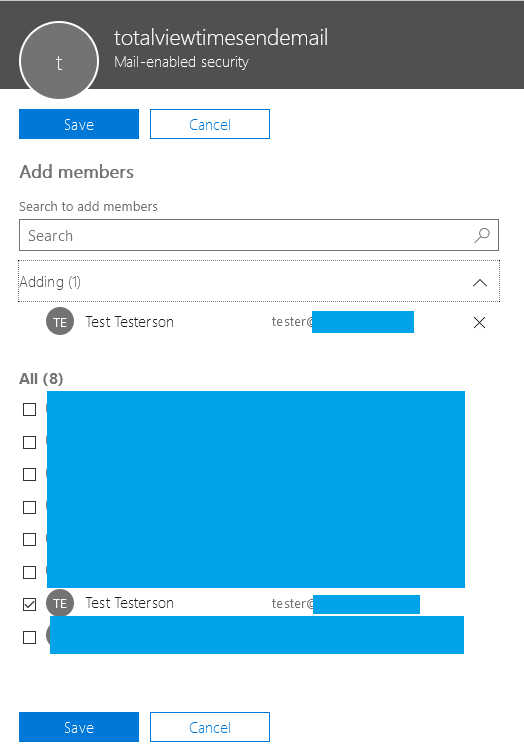The height and width of the screenshot is (754, 524).
Task: Tick the first checkbox under All (8)
Action: coord(29,409)
